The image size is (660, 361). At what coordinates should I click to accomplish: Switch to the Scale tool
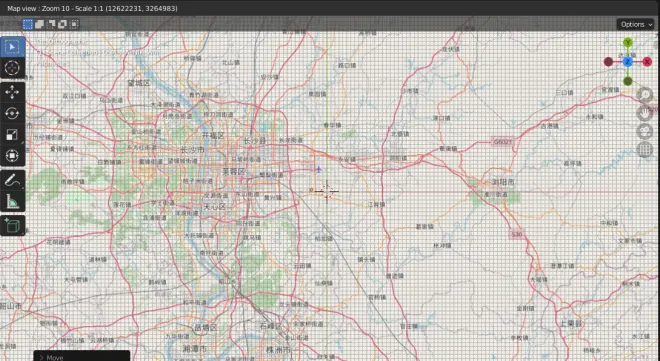click(x=12, y=135)
